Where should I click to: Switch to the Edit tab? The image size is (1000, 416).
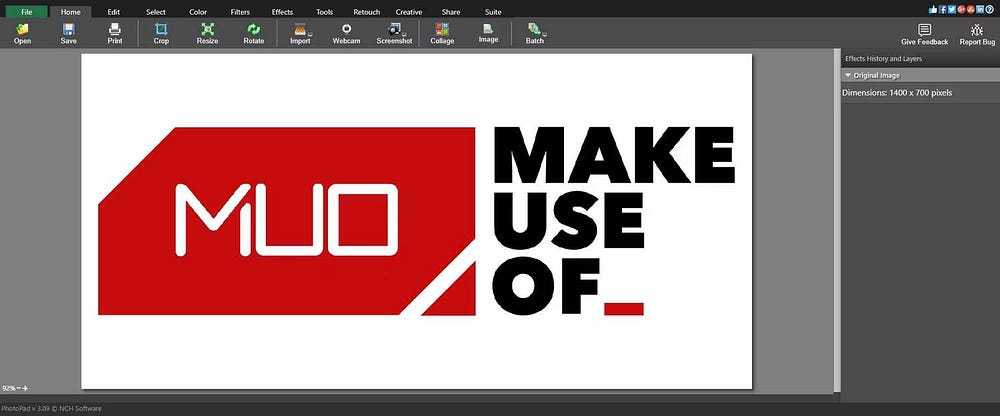click(x=114, y=11)
